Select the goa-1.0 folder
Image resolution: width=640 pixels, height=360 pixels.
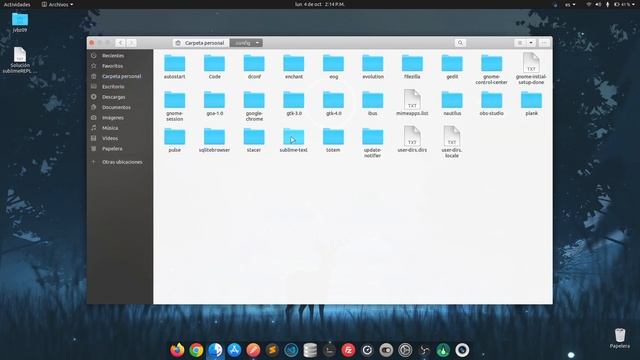click(x=214, y=103)
